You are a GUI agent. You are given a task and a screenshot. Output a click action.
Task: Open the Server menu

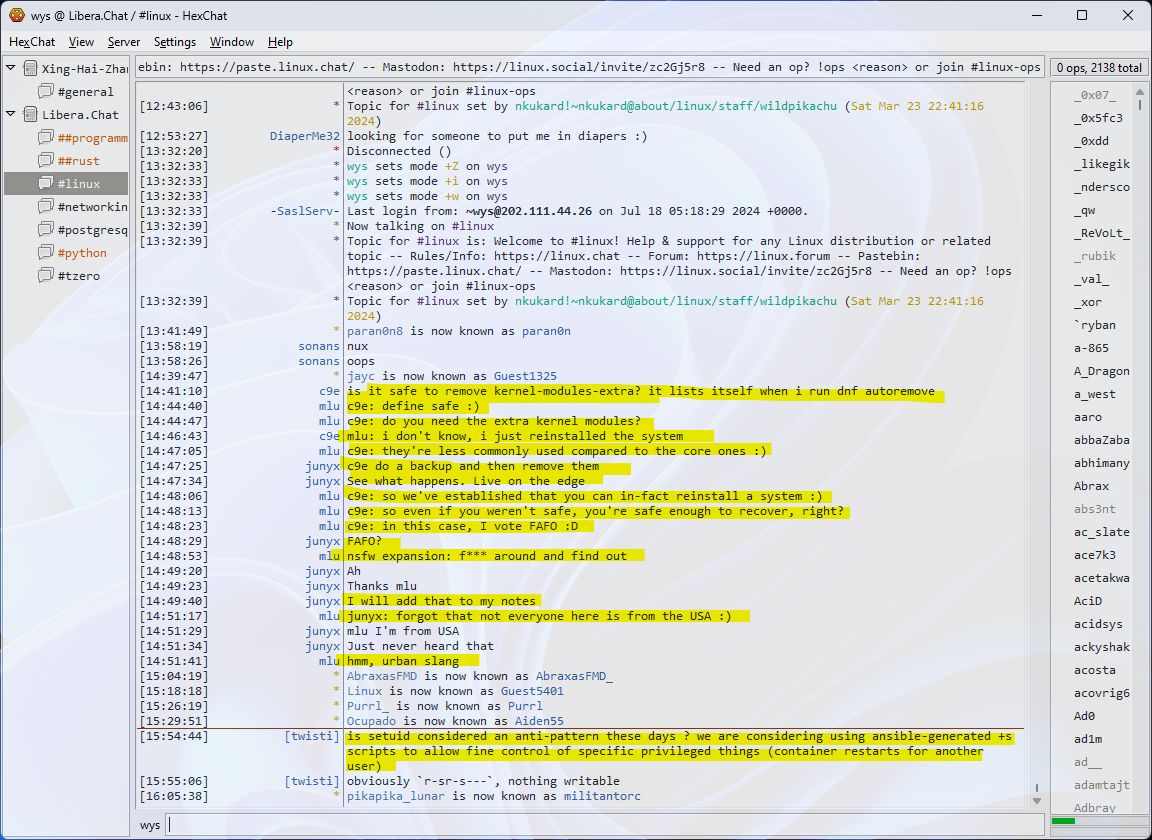[x=124, y=42]
